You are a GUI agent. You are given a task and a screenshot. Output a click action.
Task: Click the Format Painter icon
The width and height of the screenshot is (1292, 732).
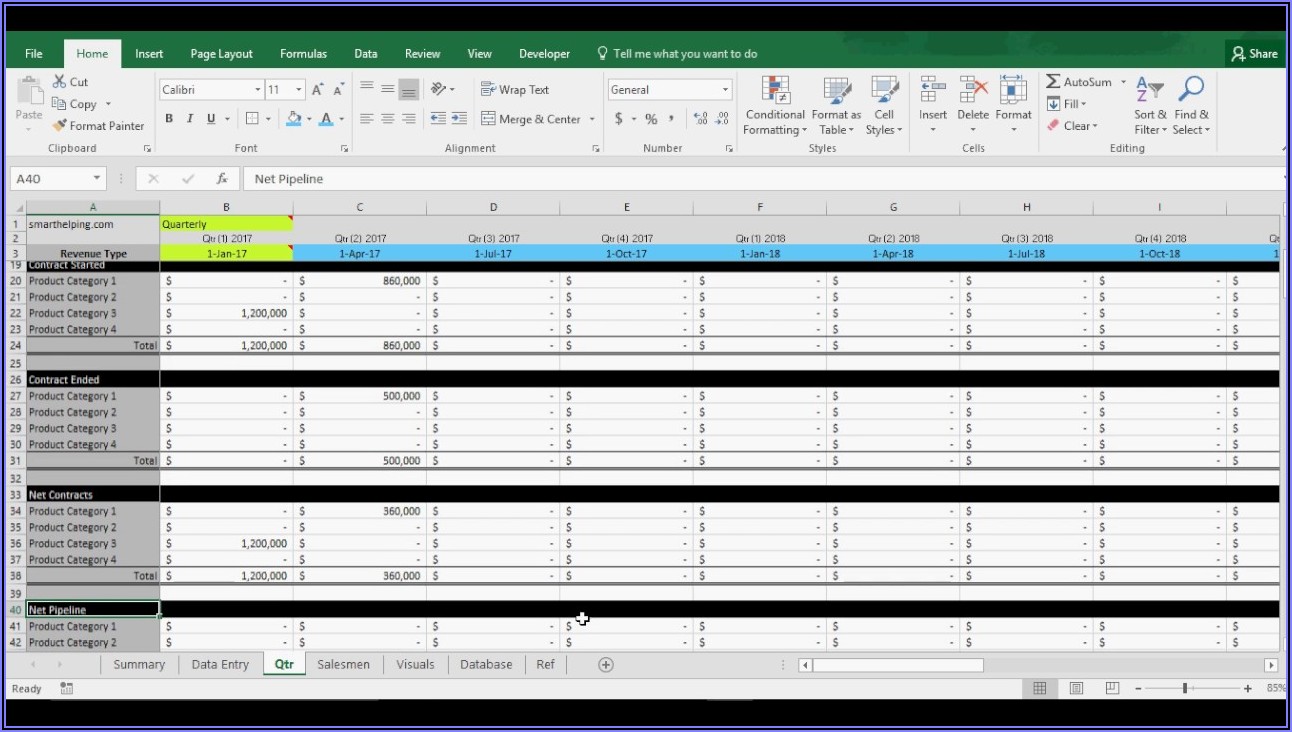pyautogui.click(x=60, y=126)
